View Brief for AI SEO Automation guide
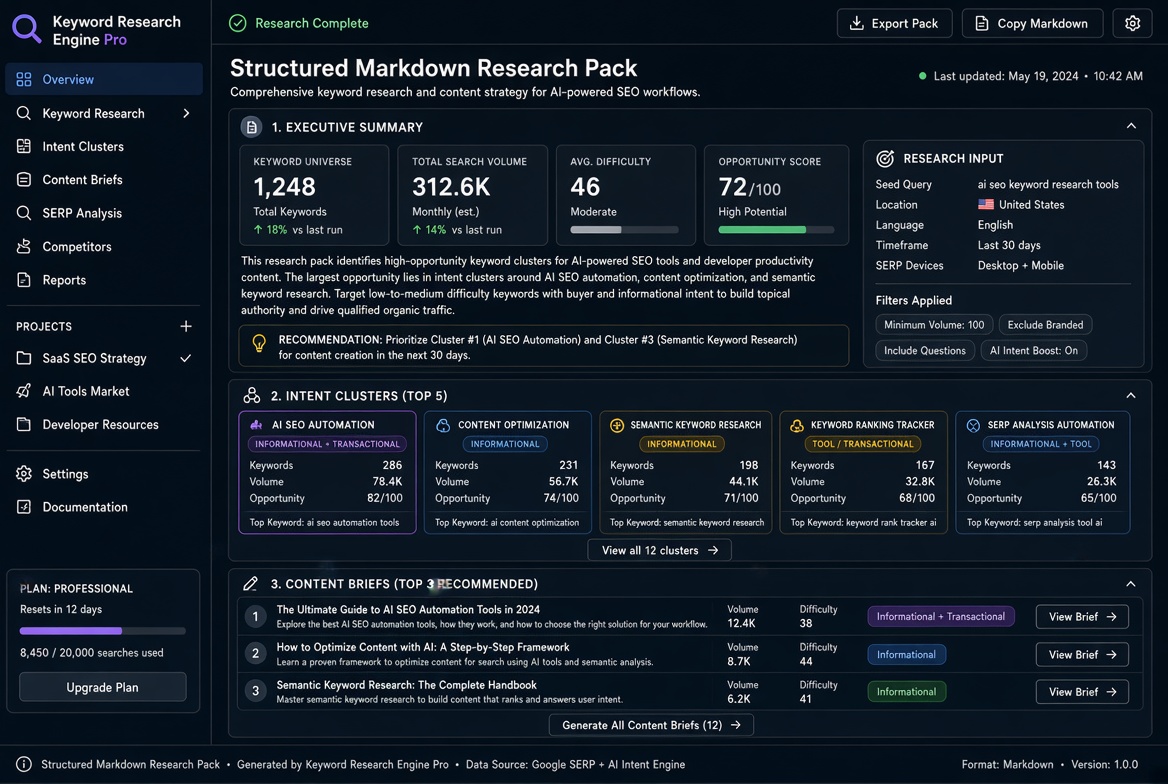1168x784 pixels. 1082,616
